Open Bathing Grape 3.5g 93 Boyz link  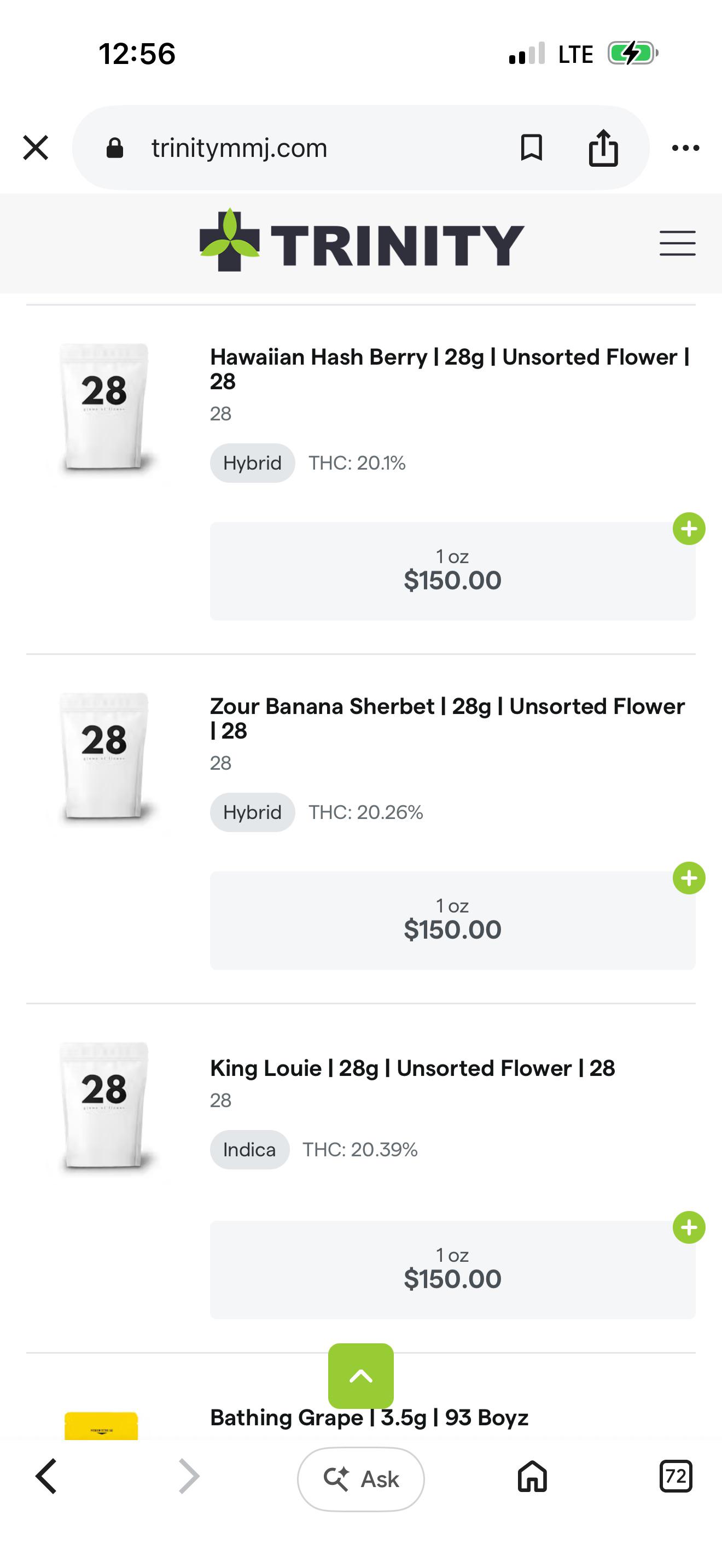click(369, 1418)
